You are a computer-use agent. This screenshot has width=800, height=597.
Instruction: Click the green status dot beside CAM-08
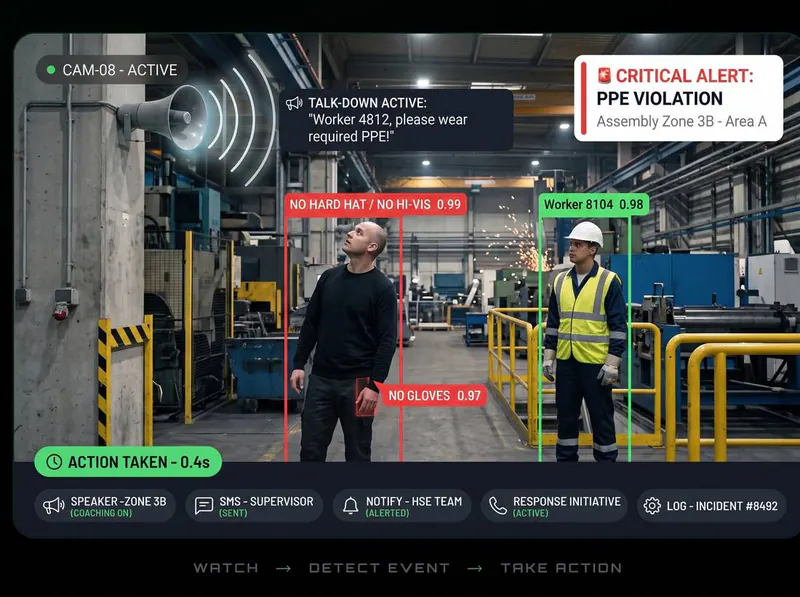pyautogui.click(x=51, y=70)
